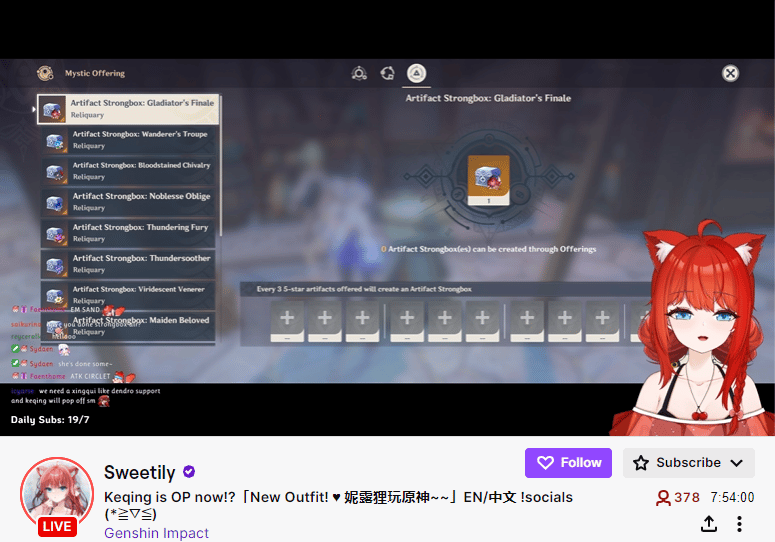Click the Subscribe star icon
Image resolution: width=775 pixels, height=542 pixels.
[641, 463]
